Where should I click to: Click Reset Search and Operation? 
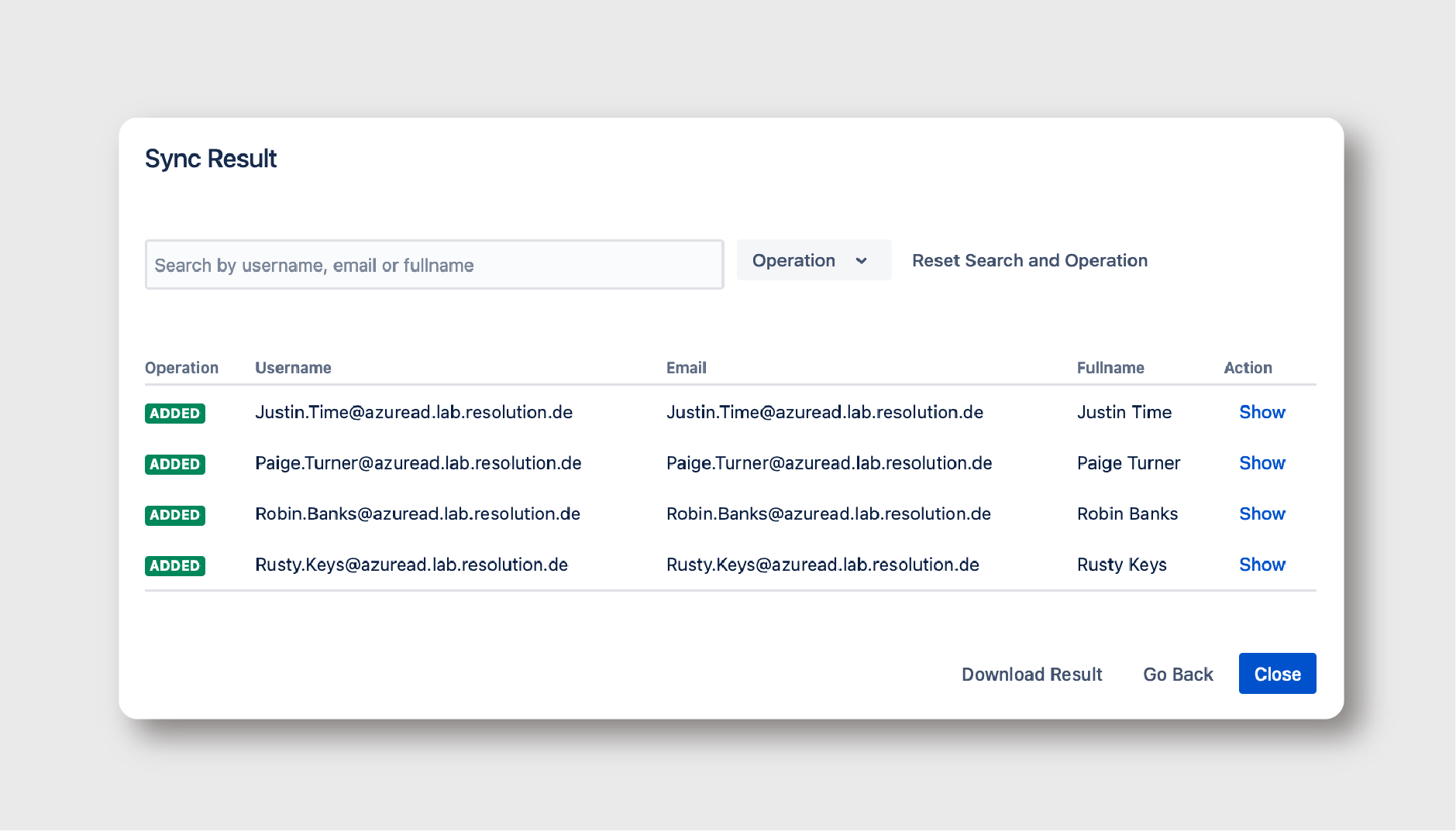[1029, 260]
